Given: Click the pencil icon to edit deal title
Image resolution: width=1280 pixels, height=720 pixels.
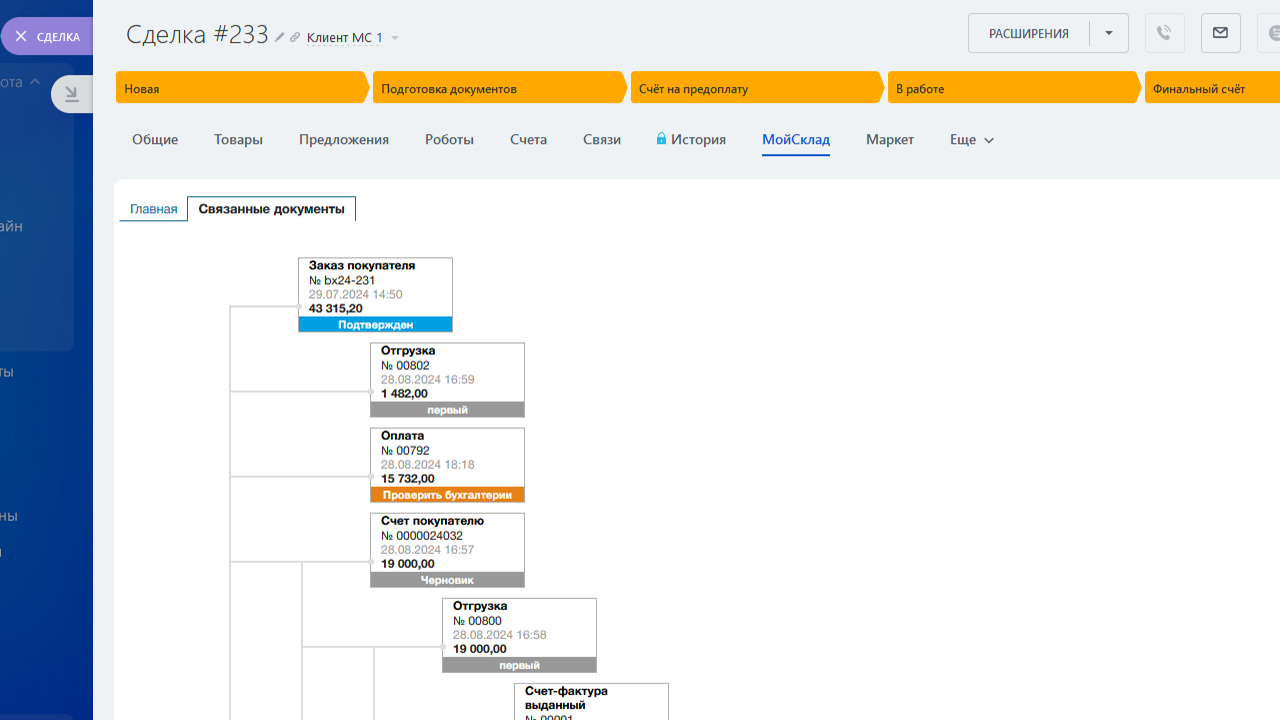Looking at the screenshot, I should (280, 38).
